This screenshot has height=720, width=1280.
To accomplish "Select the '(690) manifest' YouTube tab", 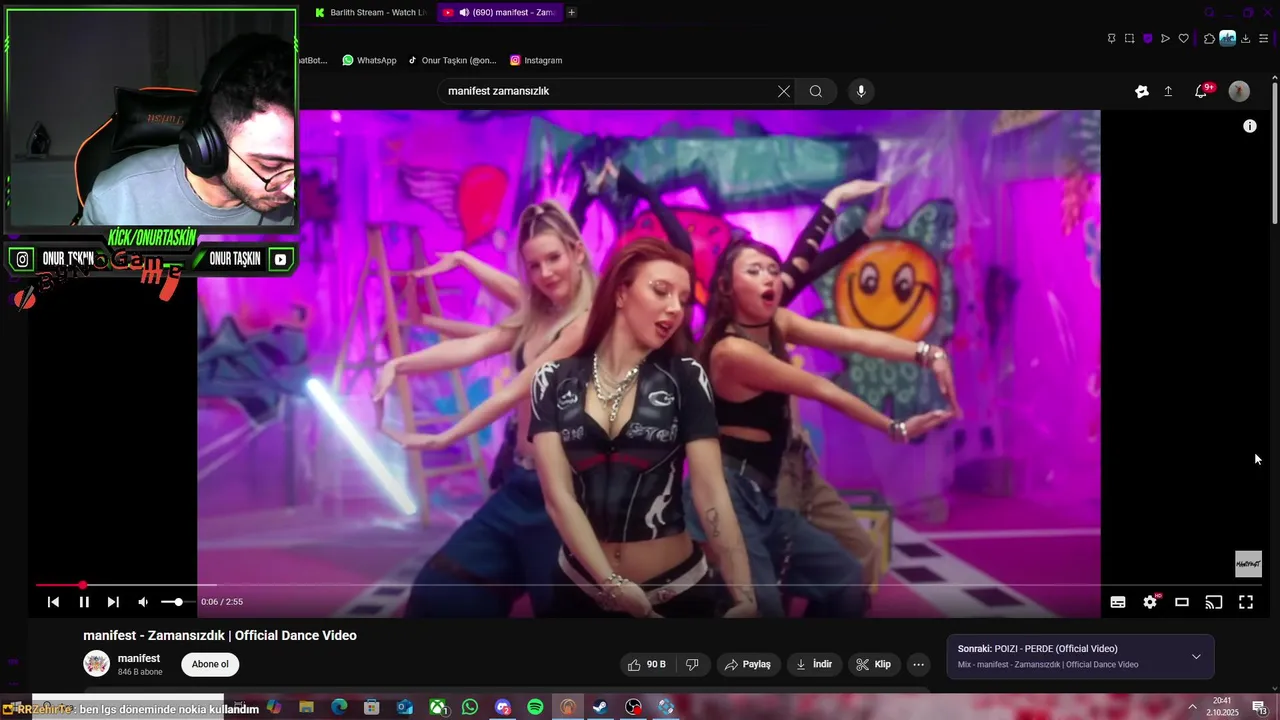I will click(498, 12).
